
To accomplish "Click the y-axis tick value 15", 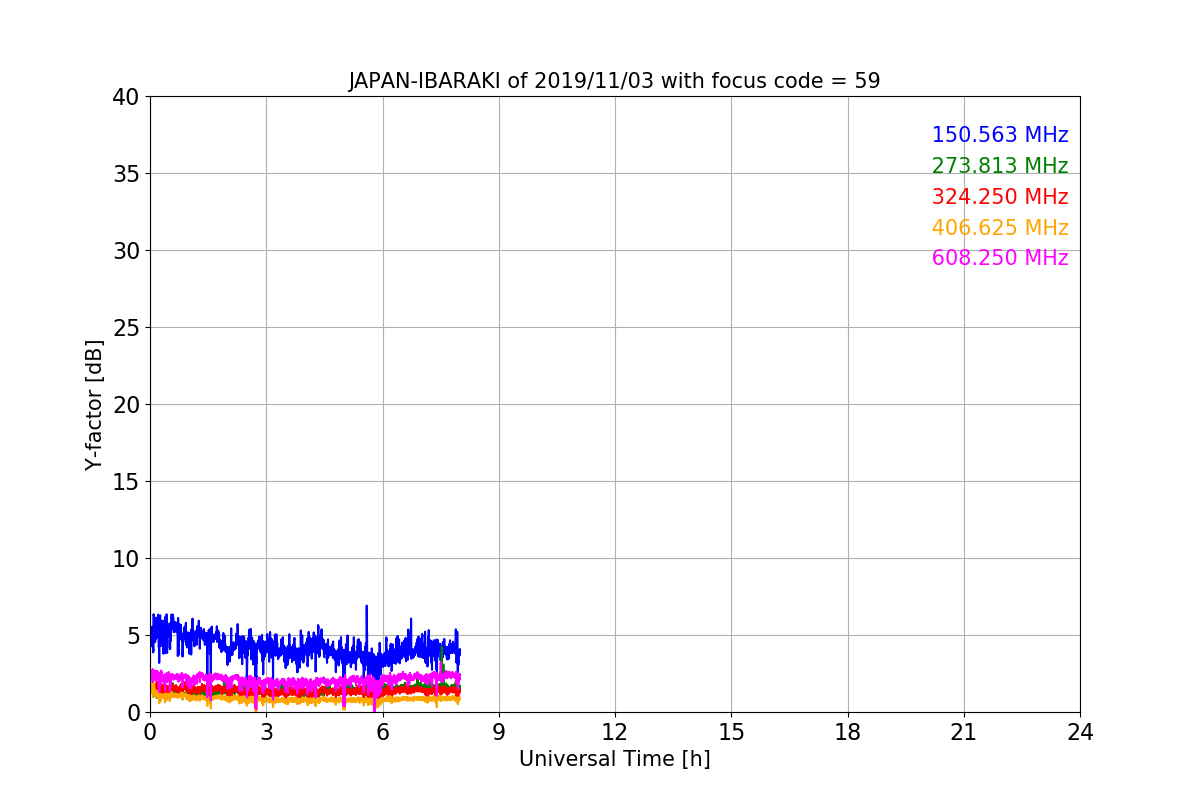I will tap(126, 482).
